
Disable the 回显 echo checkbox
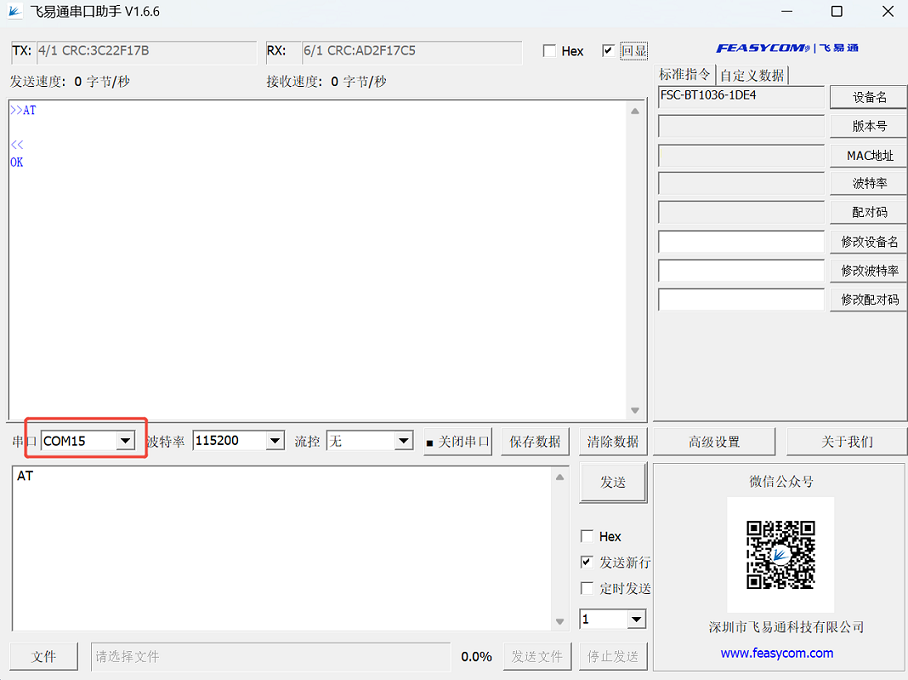coord(608,51)
